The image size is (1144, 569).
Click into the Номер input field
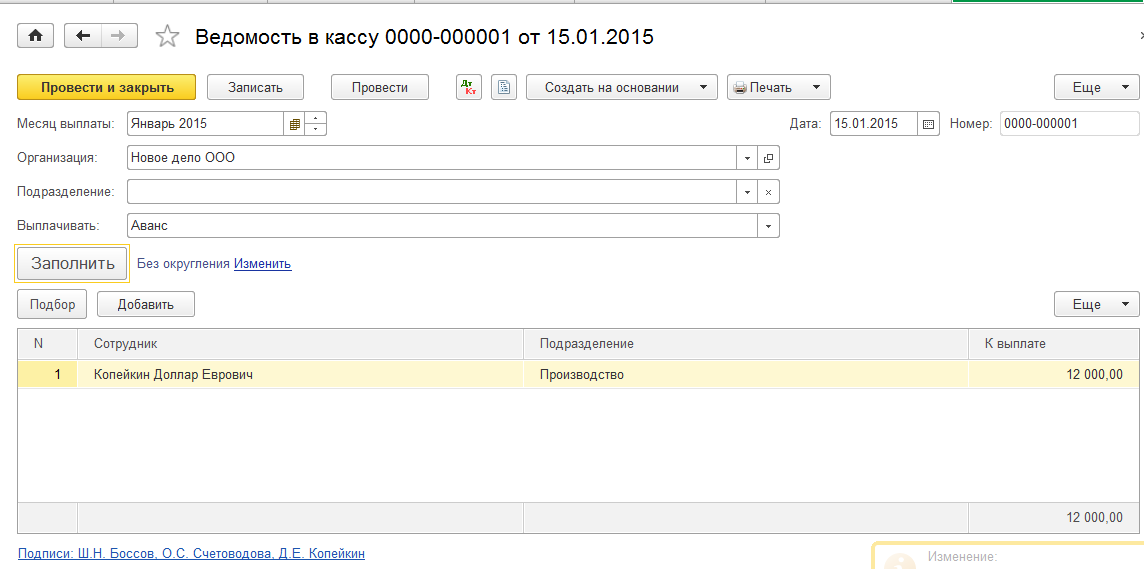click(1068, 124)
